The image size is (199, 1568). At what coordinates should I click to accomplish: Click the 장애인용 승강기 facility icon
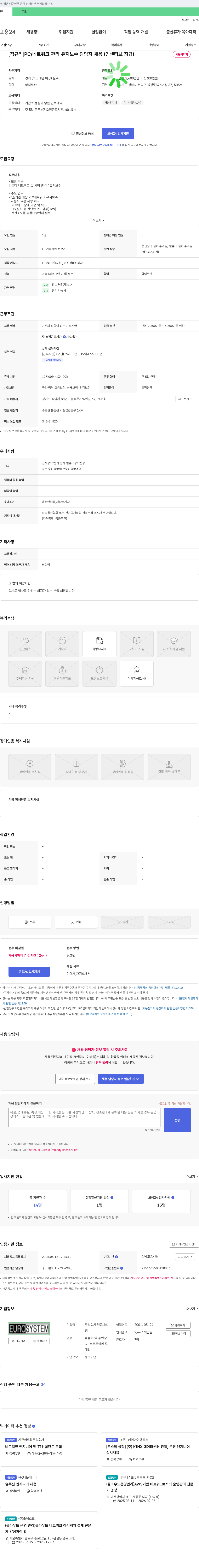76,767
